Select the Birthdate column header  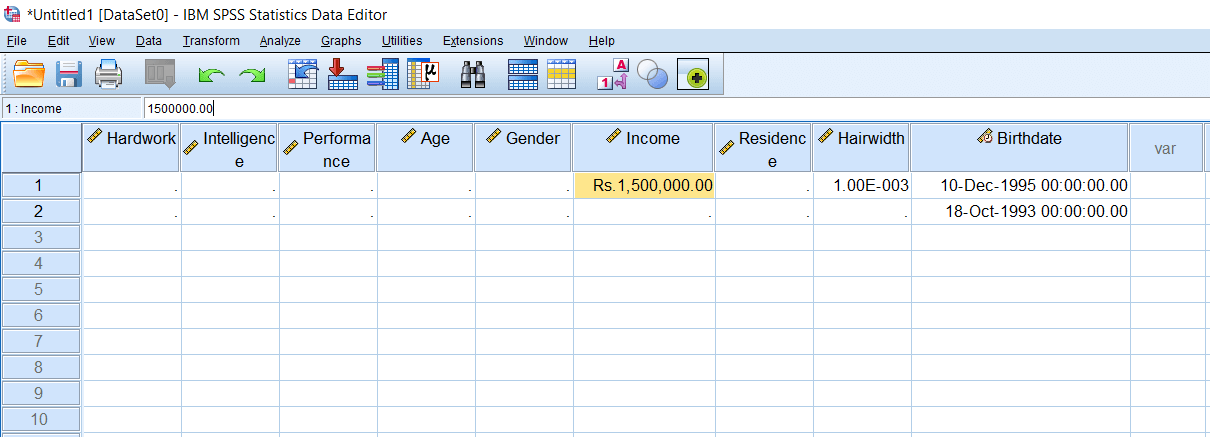point(1019,148)
